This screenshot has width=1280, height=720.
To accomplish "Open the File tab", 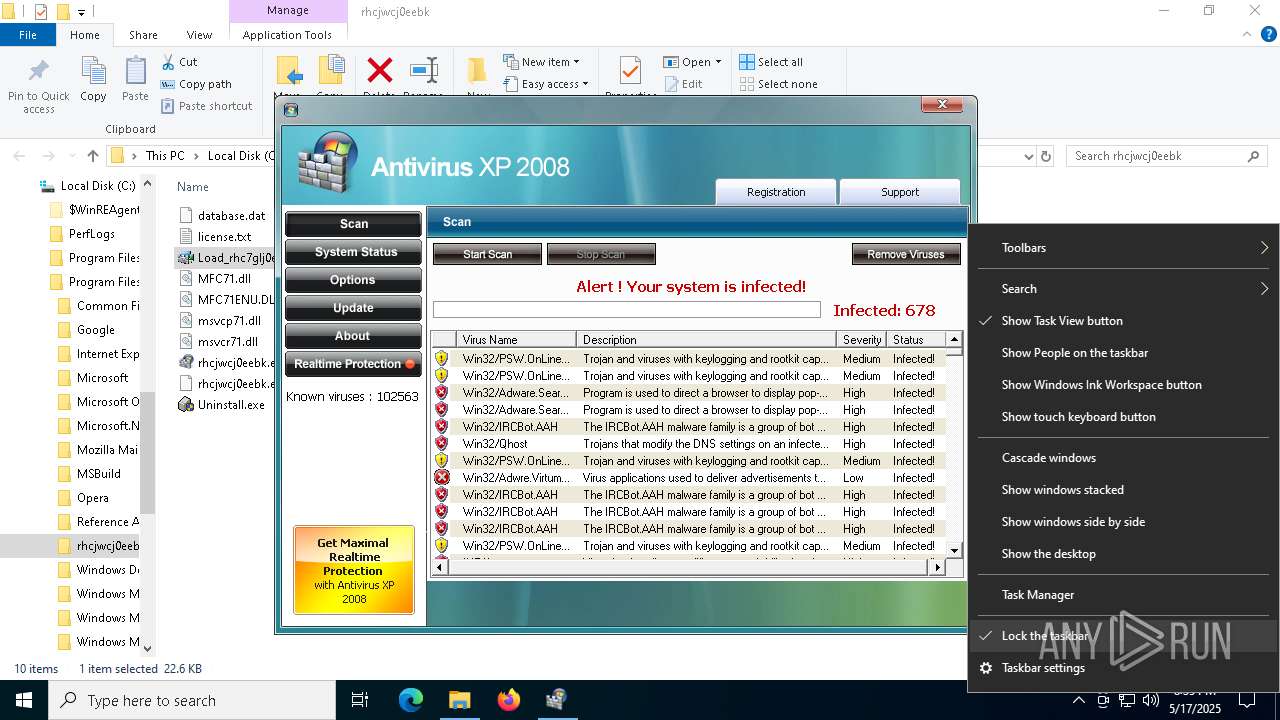I will tap(28, 34).
